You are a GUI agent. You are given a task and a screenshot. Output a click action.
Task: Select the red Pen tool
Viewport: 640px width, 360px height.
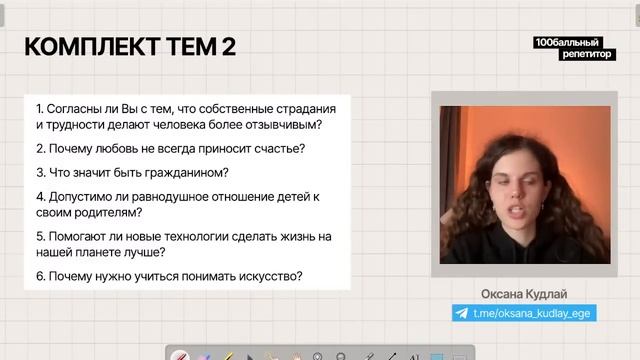(180, 356)
